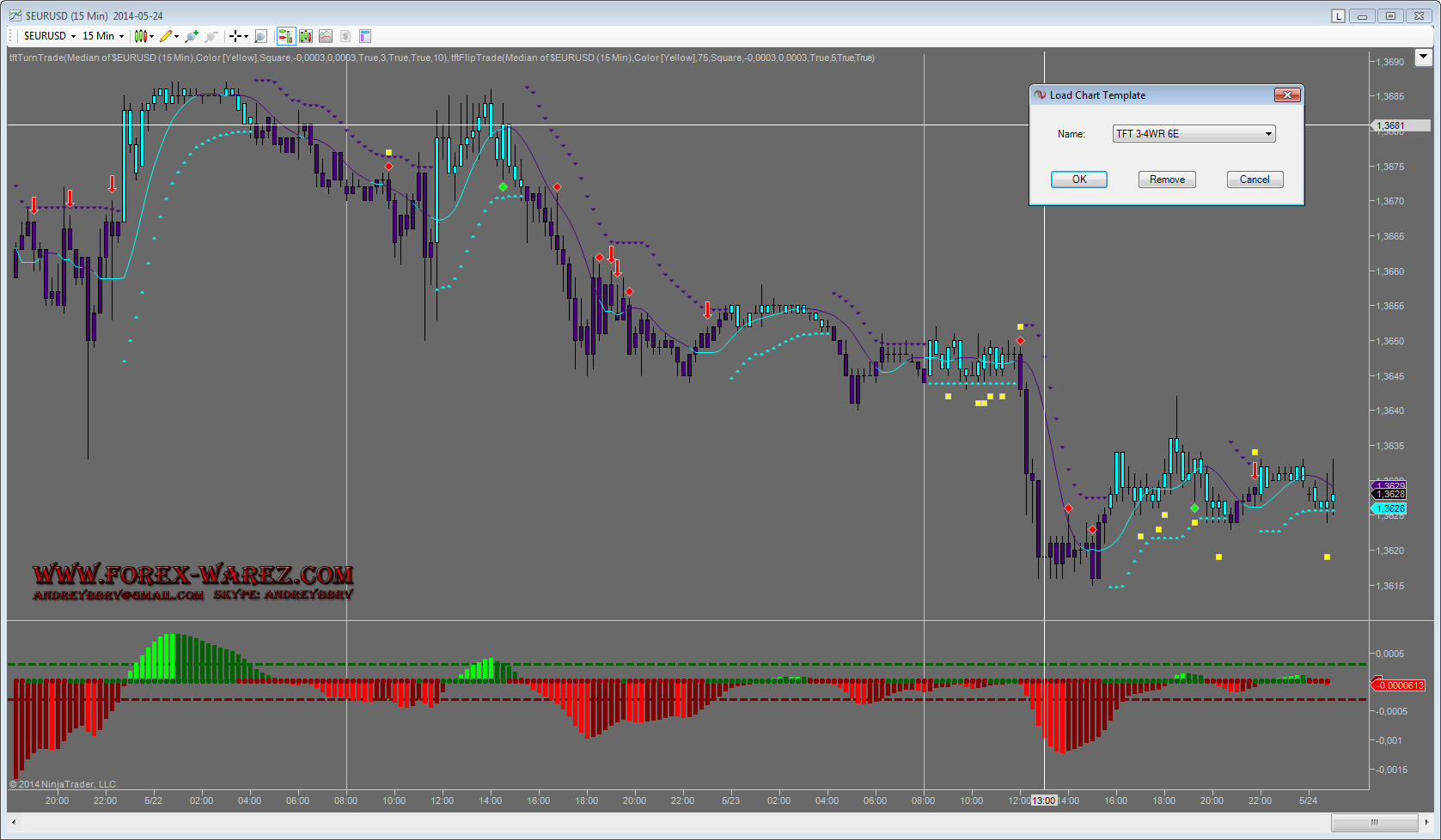Select the pencil drawing tools icon
This screenshot has width=1441, height=840.
(x=166, y=36)
